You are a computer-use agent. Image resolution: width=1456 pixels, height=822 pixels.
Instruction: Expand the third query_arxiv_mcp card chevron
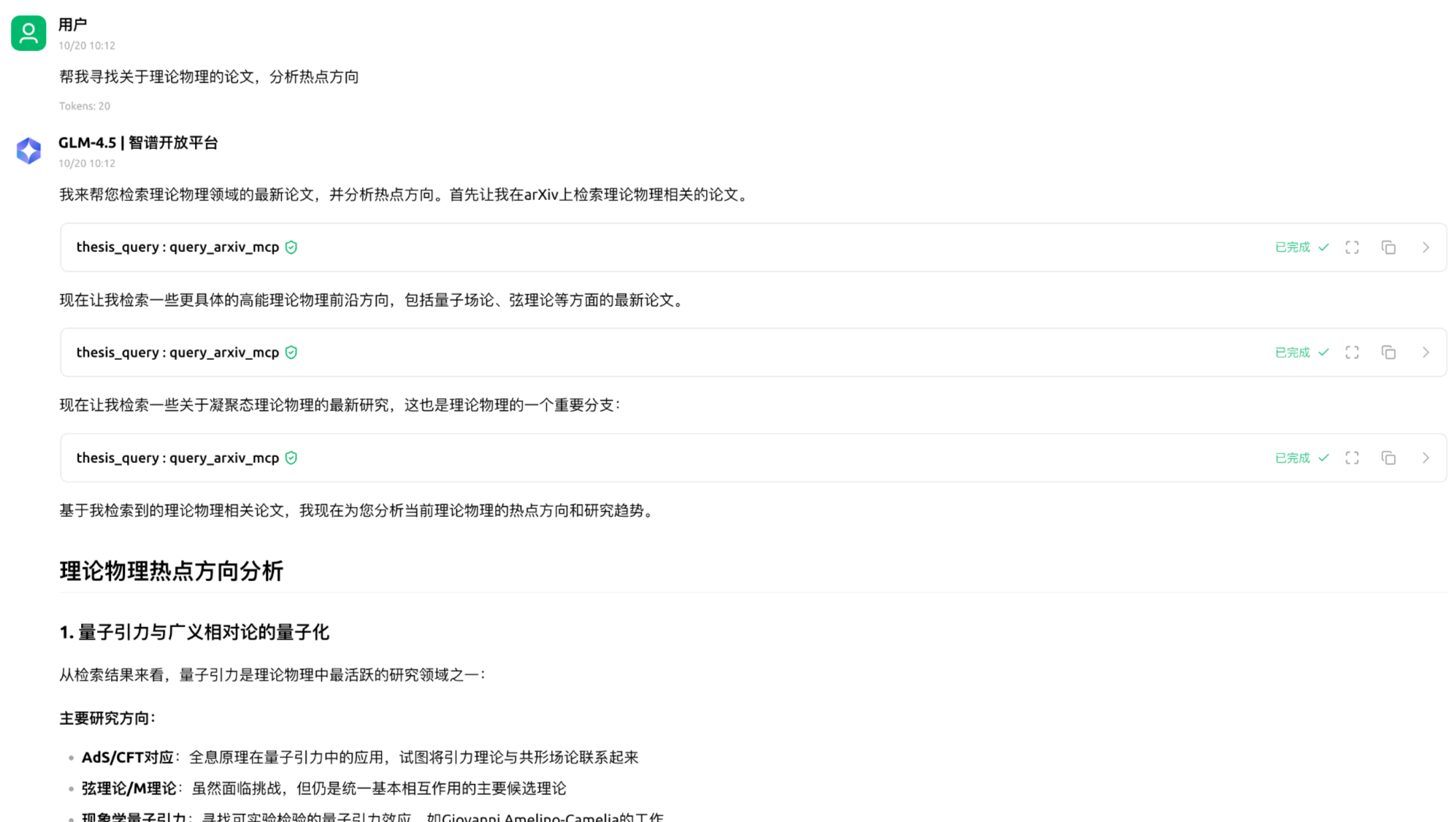click(x=1425, y=458)
